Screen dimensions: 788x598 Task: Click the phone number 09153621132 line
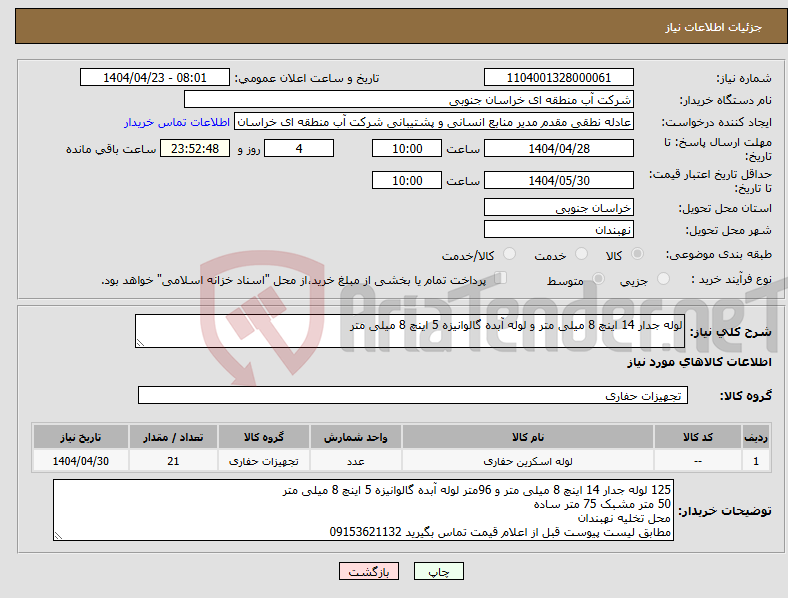coord(501,532)
